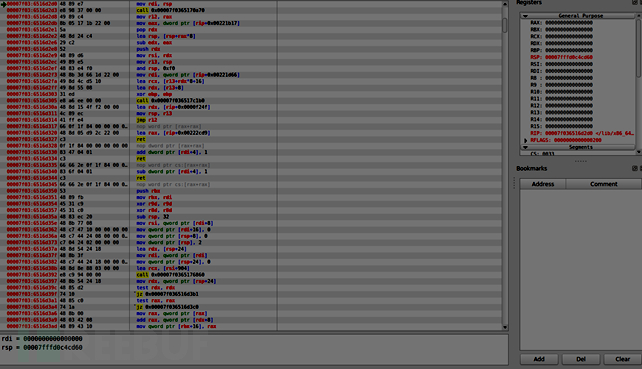Float the Registers panel via its icon
The width and height of the screenshot is (642, 369).
point(634,2)
